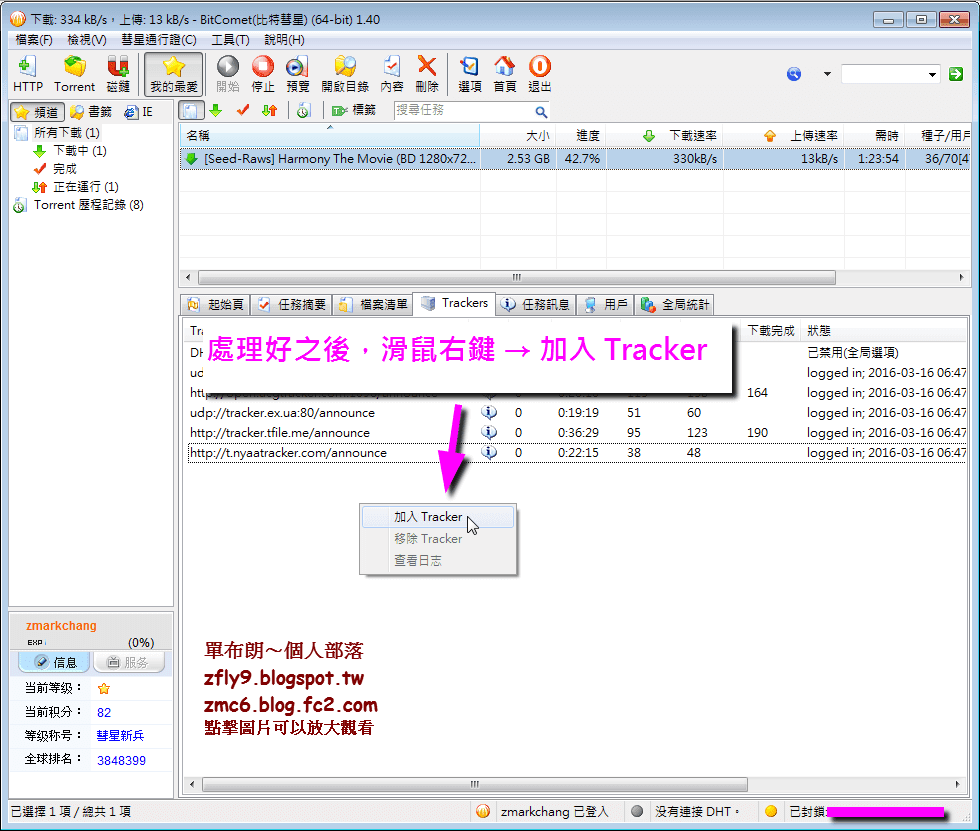Go to 首頁 home page icon
This screenshot has width=980, height=831.
(504, 74)
